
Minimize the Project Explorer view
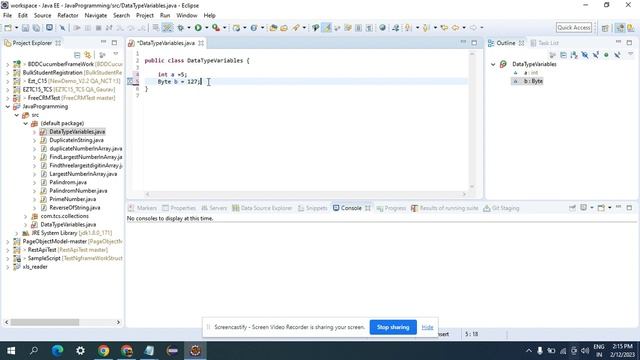pos(103,42)
